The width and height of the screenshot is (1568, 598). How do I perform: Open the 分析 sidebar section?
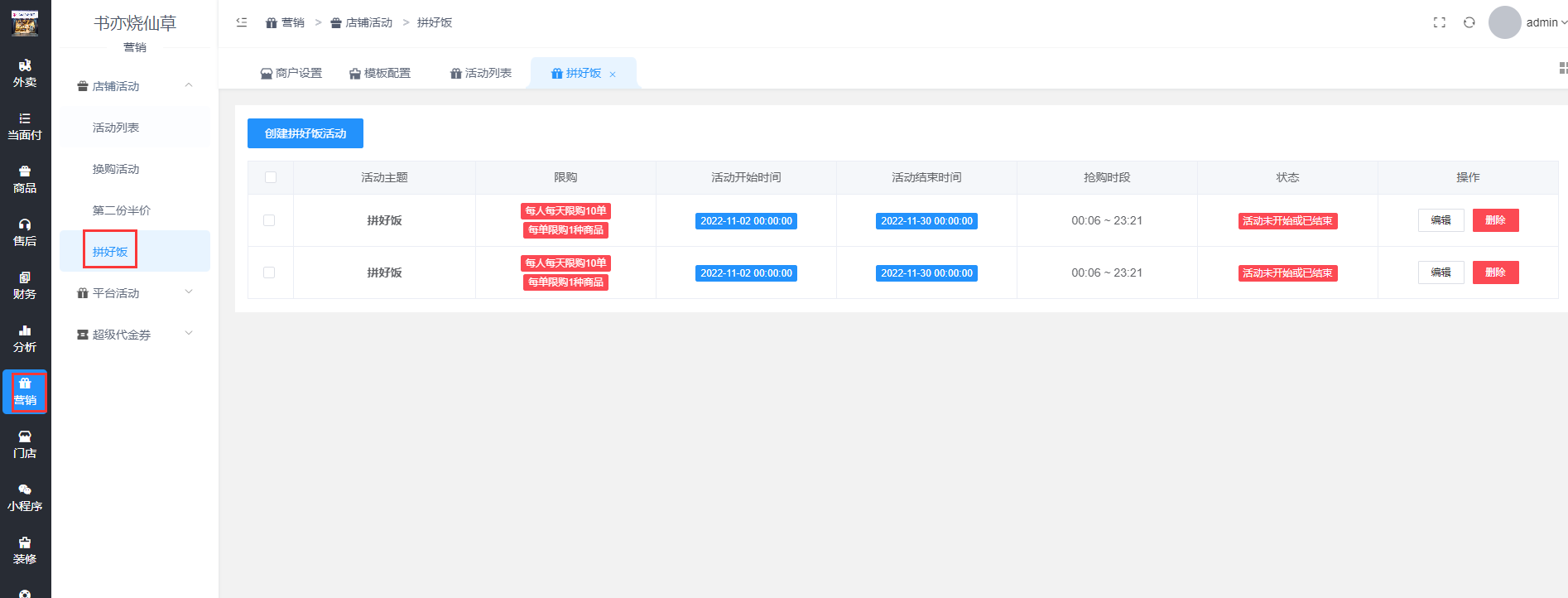(25, 339)
